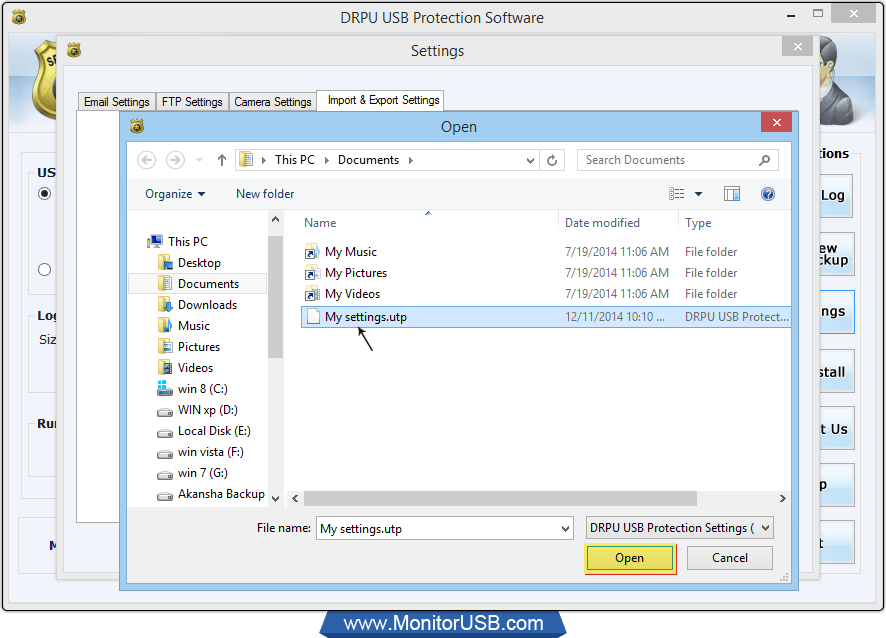Screen dimensions: 886x638
Task: Click the My Pictures folder icon
Action: click(311, 273)
